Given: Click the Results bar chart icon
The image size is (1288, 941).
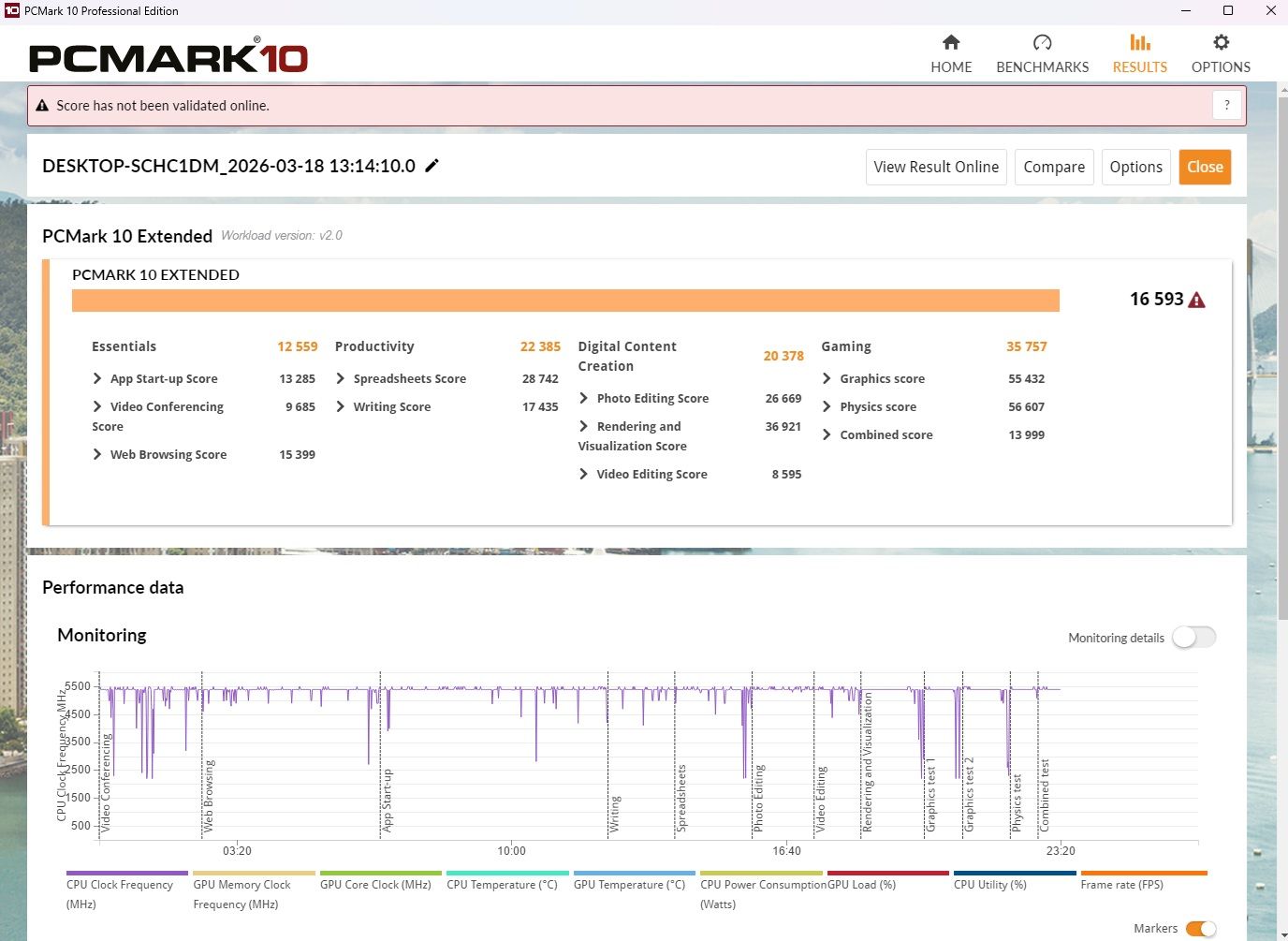Looking at the screenshot, I should click(1139, 43).
